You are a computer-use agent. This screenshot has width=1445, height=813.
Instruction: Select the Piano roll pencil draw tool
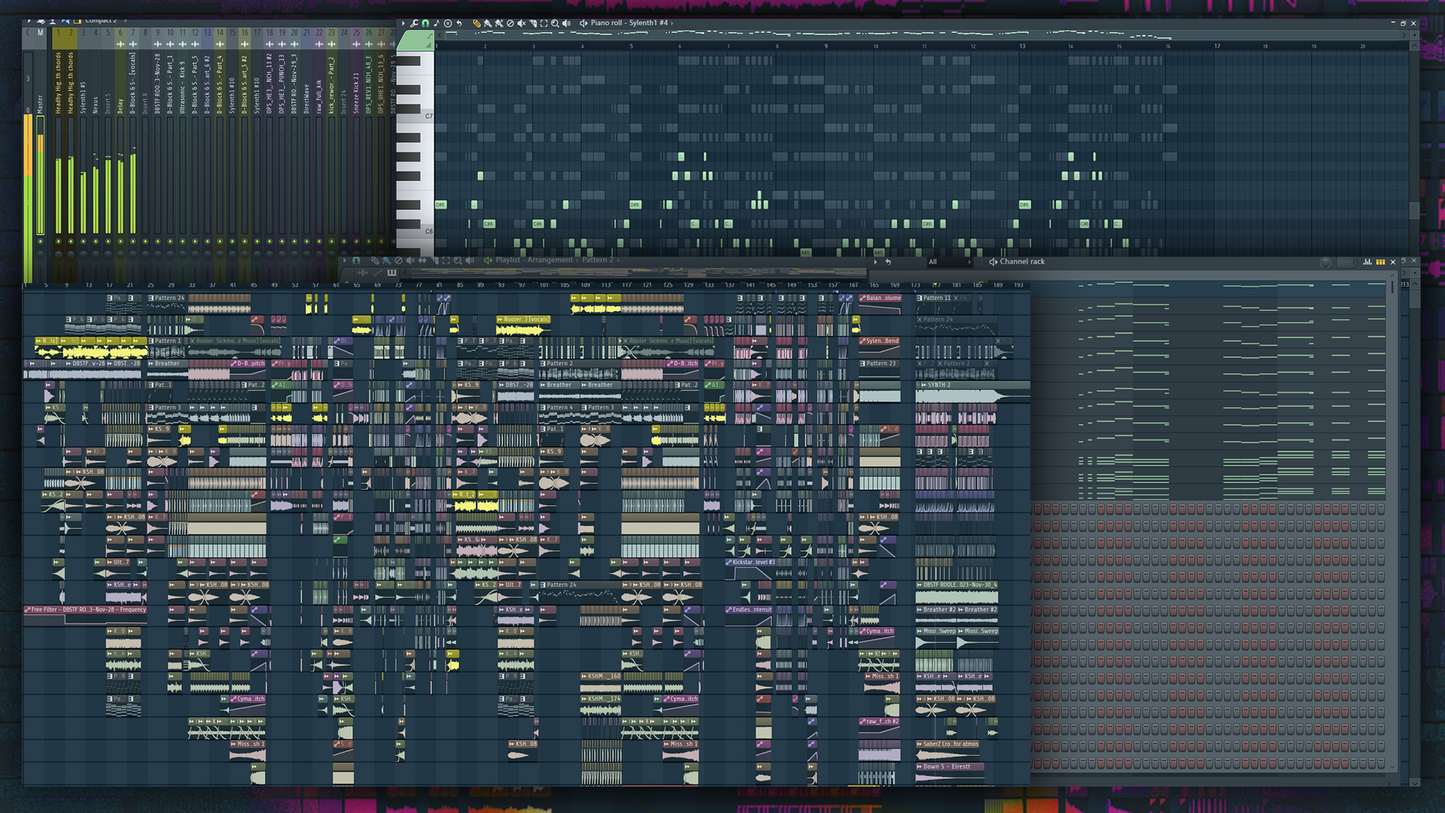(477, 23)
